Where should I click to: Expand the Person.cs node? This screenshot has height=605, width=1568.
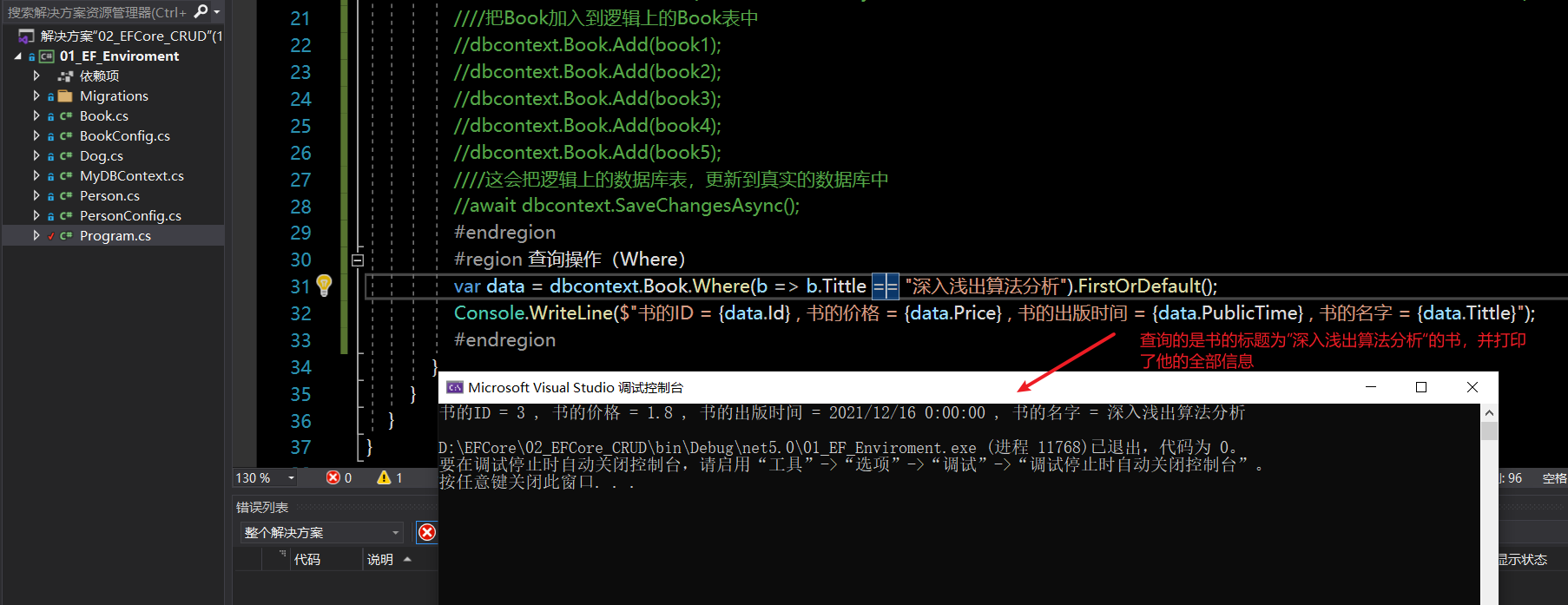coord(36,195)
